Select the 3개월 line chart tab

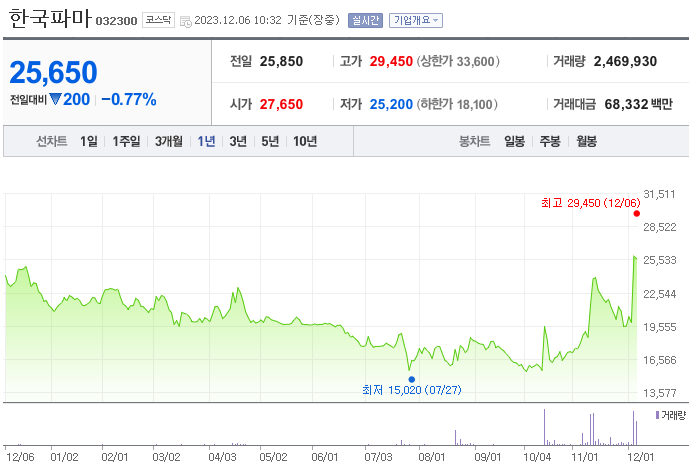tap(169, 141)
